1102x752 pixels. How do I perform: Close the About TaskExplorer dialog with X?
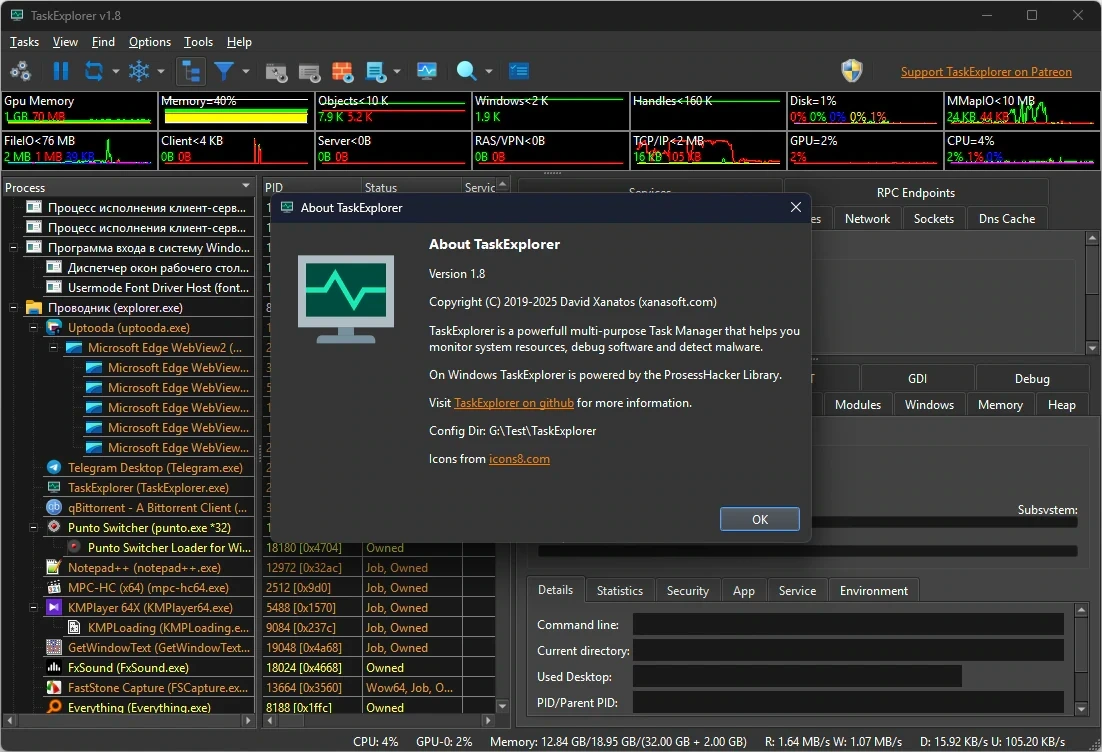[x=796, y=207]
